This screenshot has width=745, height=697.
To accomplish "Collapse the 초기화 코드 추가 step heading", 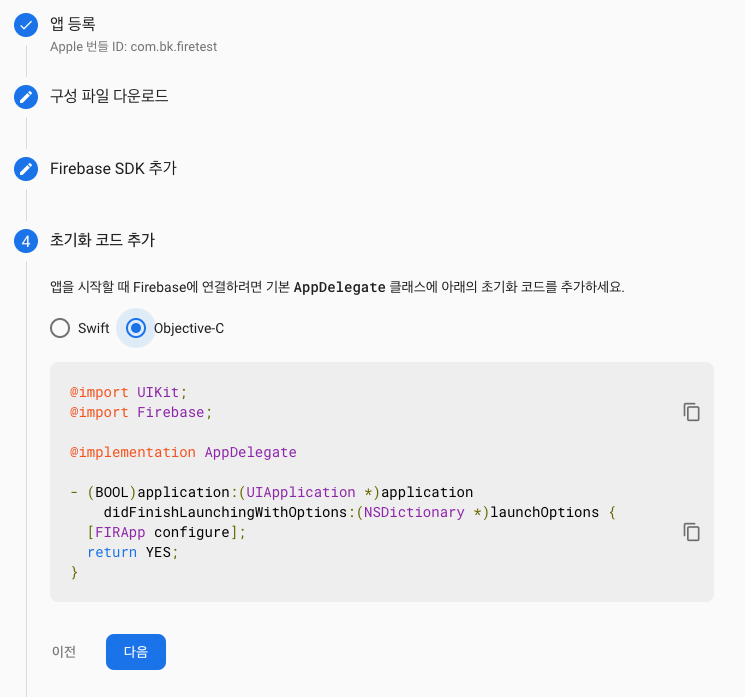I will tap(102, 241).
